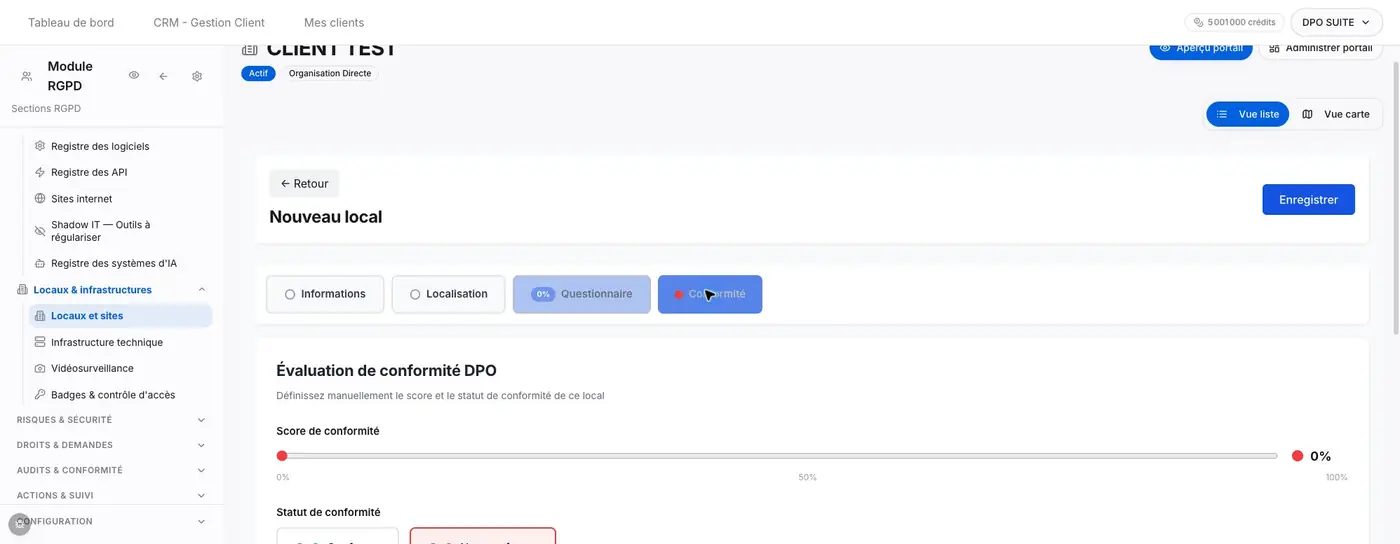
Task: Set conformity slider to the 50% mark
Action: (779, 456)
